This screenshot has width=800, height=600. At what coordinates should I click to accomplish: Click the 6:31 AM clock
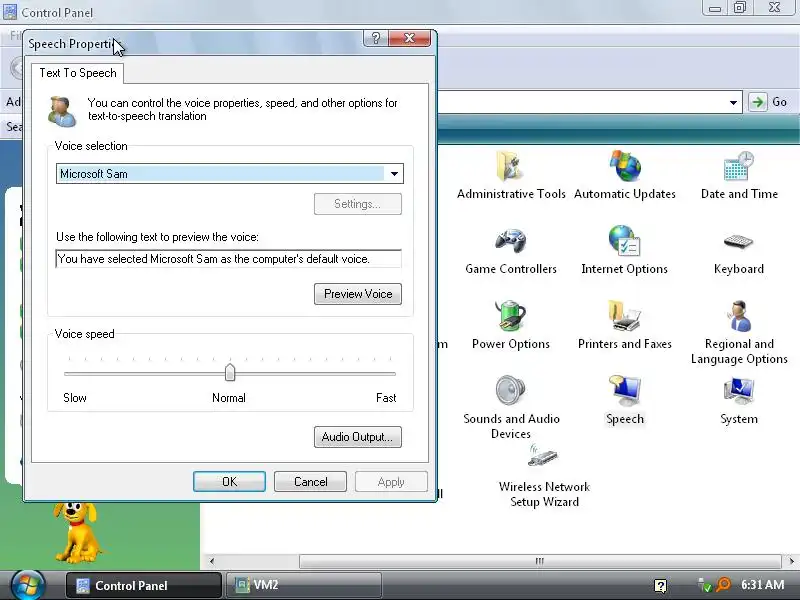coord(762,585)
